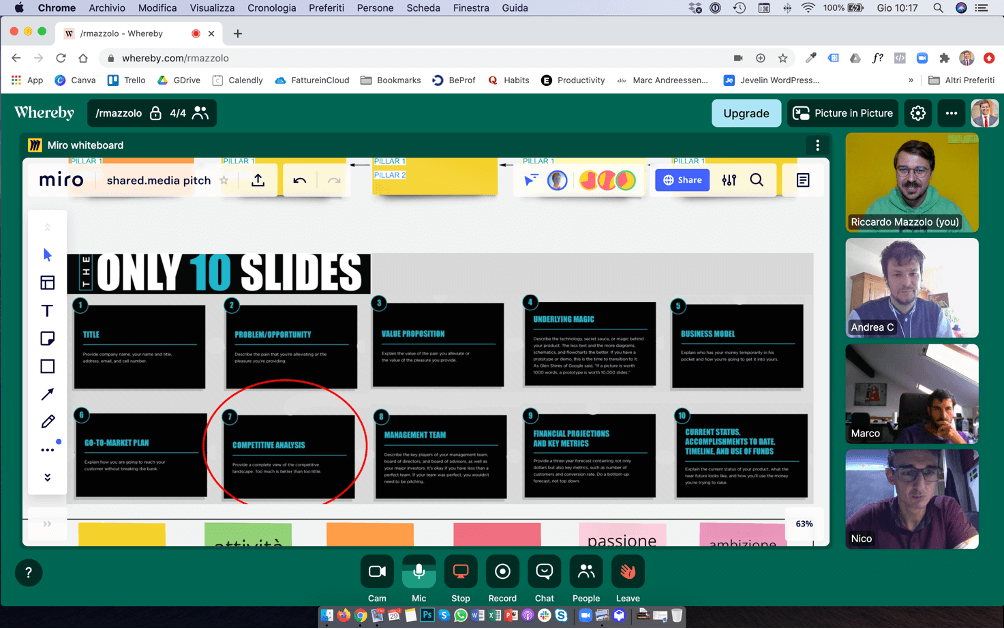1004x629 pixels.
Task: Select the connection line arrow tool
Action: click(x=47, y=395)
